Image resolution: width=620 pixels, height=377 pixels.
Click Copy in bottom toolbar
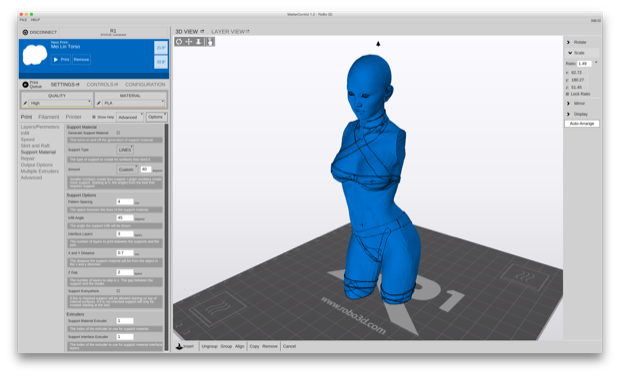point(254,346)
